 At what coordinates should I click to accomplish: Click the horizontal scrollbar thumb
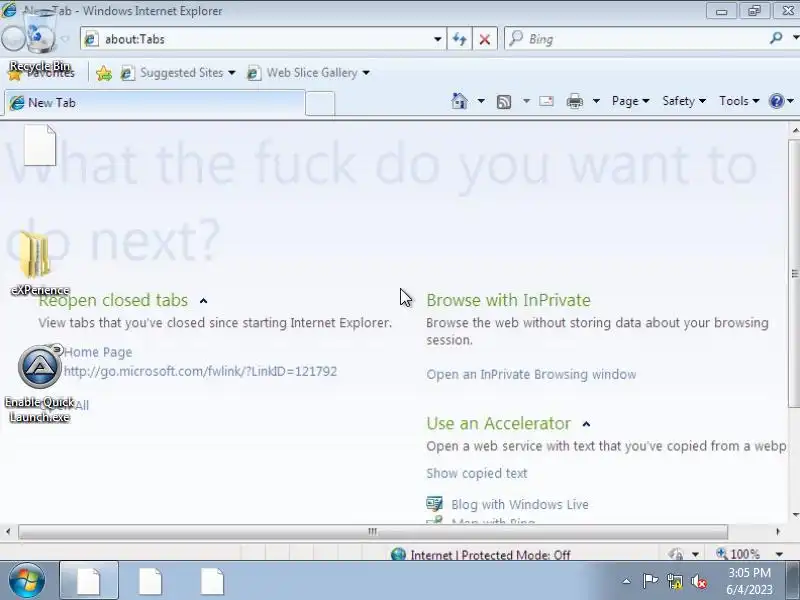click(373, 532)
